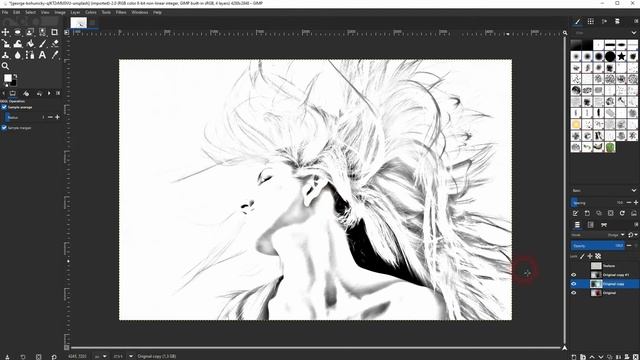Viewport: 640px width, 360px height.
Task: Decrease Radius with minus button
Action: point(50,117)
